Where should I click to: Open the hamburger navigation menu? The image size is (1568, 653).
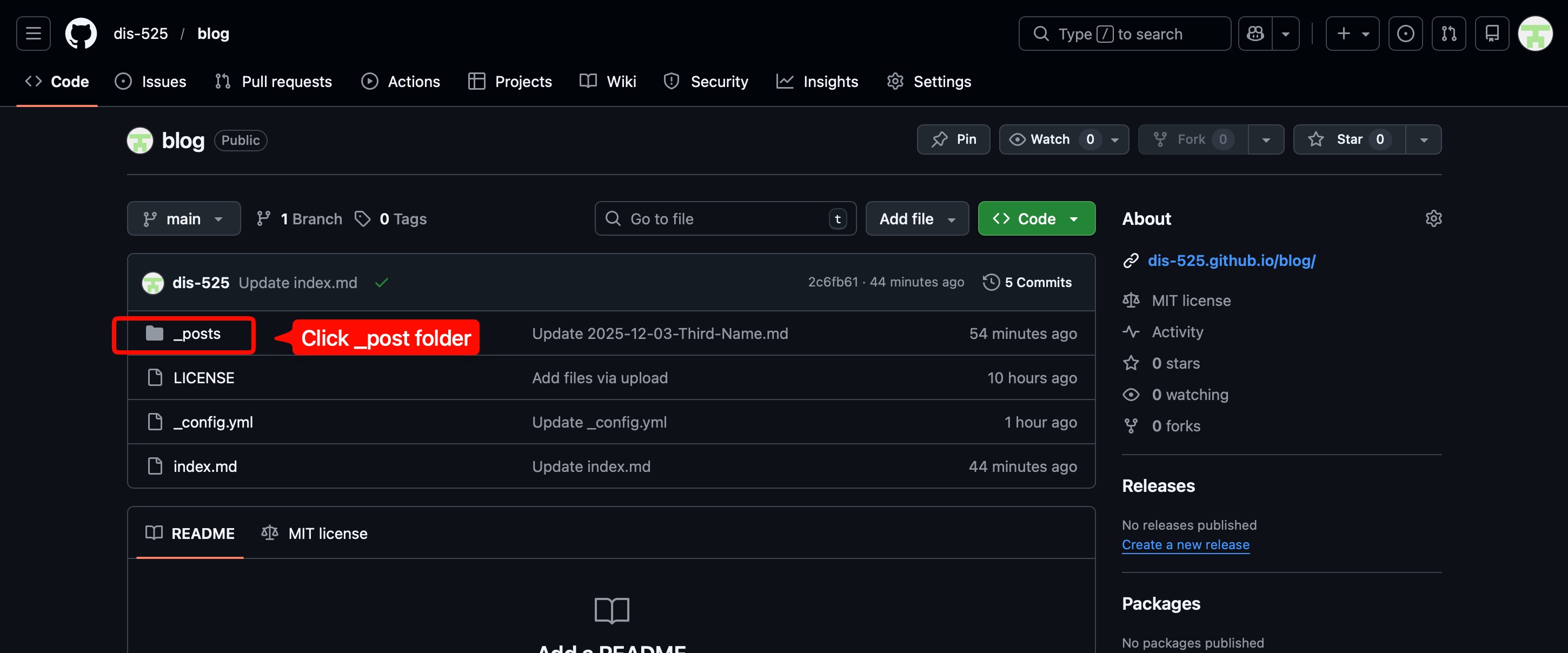34,34
